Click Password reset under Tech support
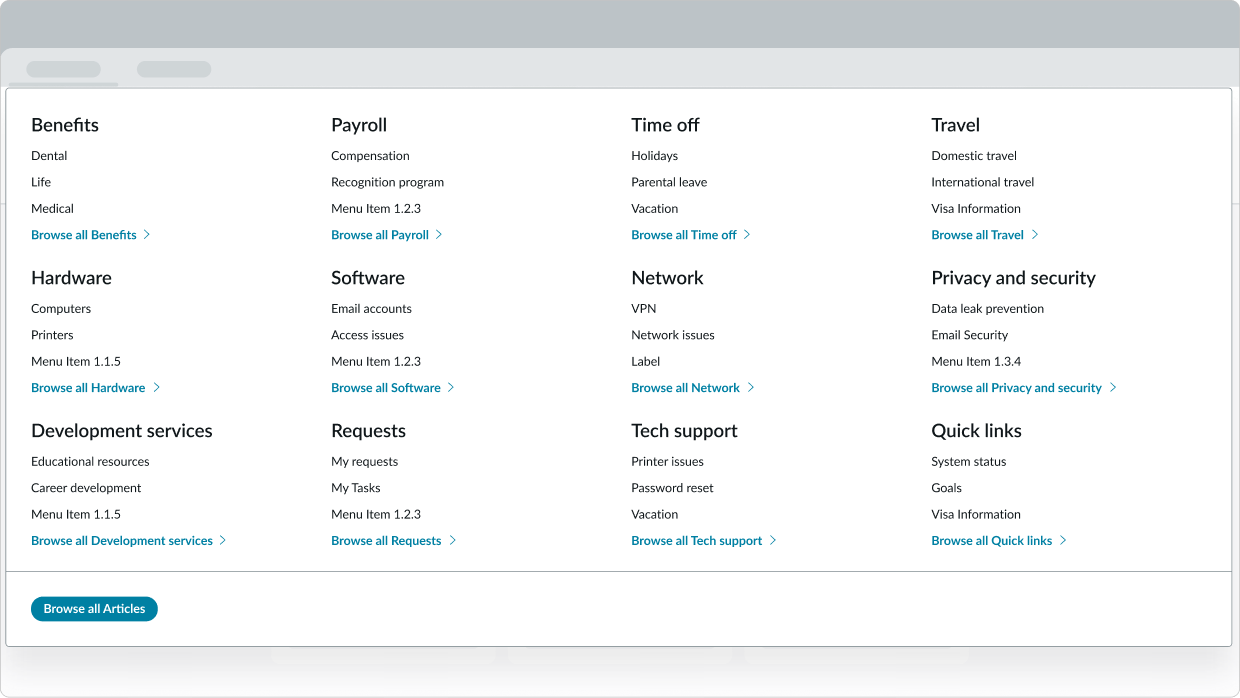The height and width of the screenshot is (698, 1240). point(671,488)
